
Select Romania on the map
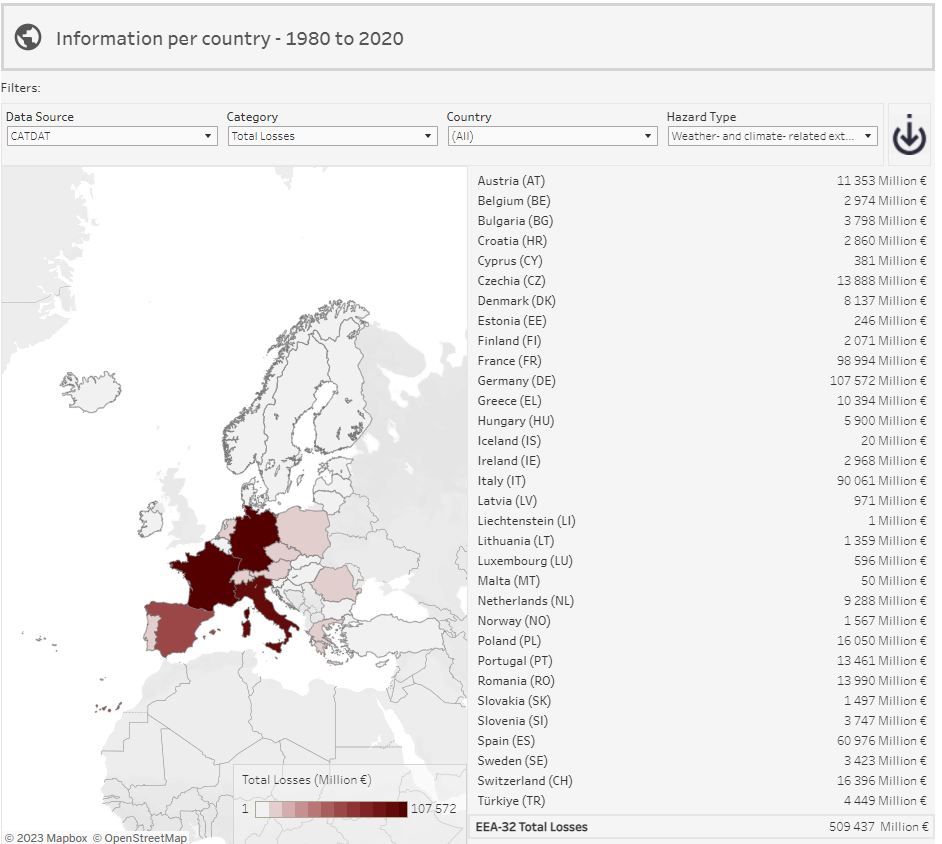click(335, 583)
